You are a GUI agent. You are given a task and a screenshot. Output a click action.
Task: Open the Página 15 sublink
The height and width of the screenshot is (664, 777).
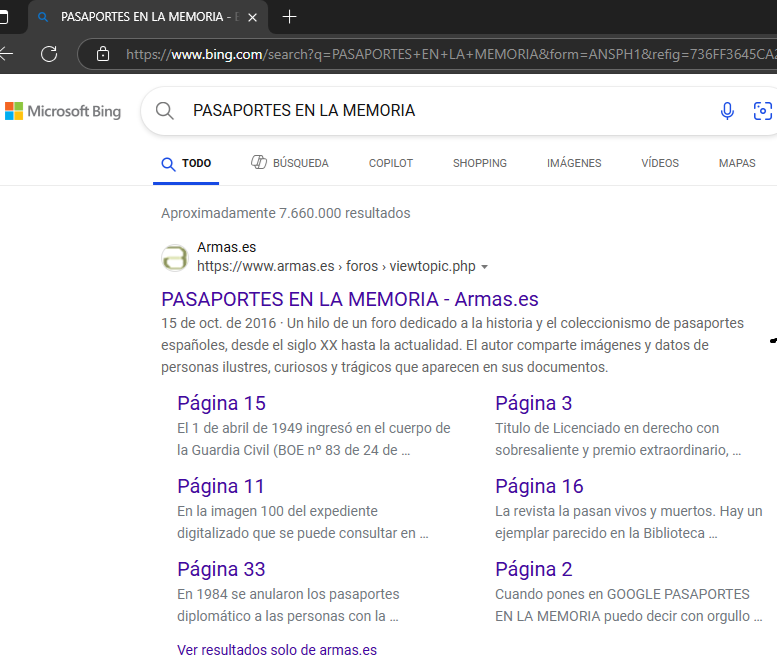click(x=221, y=403)
